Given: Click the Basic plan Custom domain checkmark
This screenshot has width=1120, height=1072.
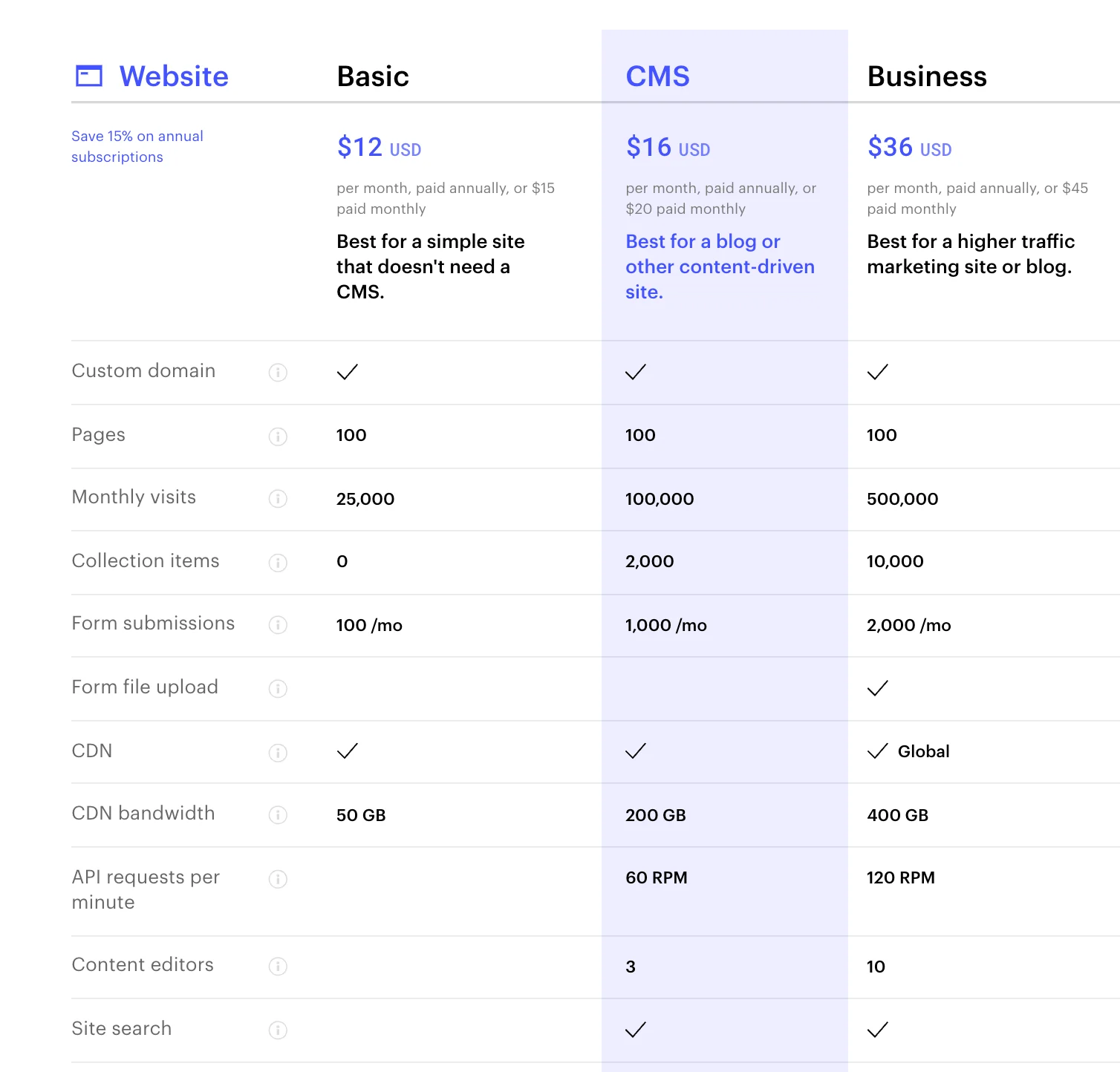Looking at the screenshot, I should click(x=348, y=372).
